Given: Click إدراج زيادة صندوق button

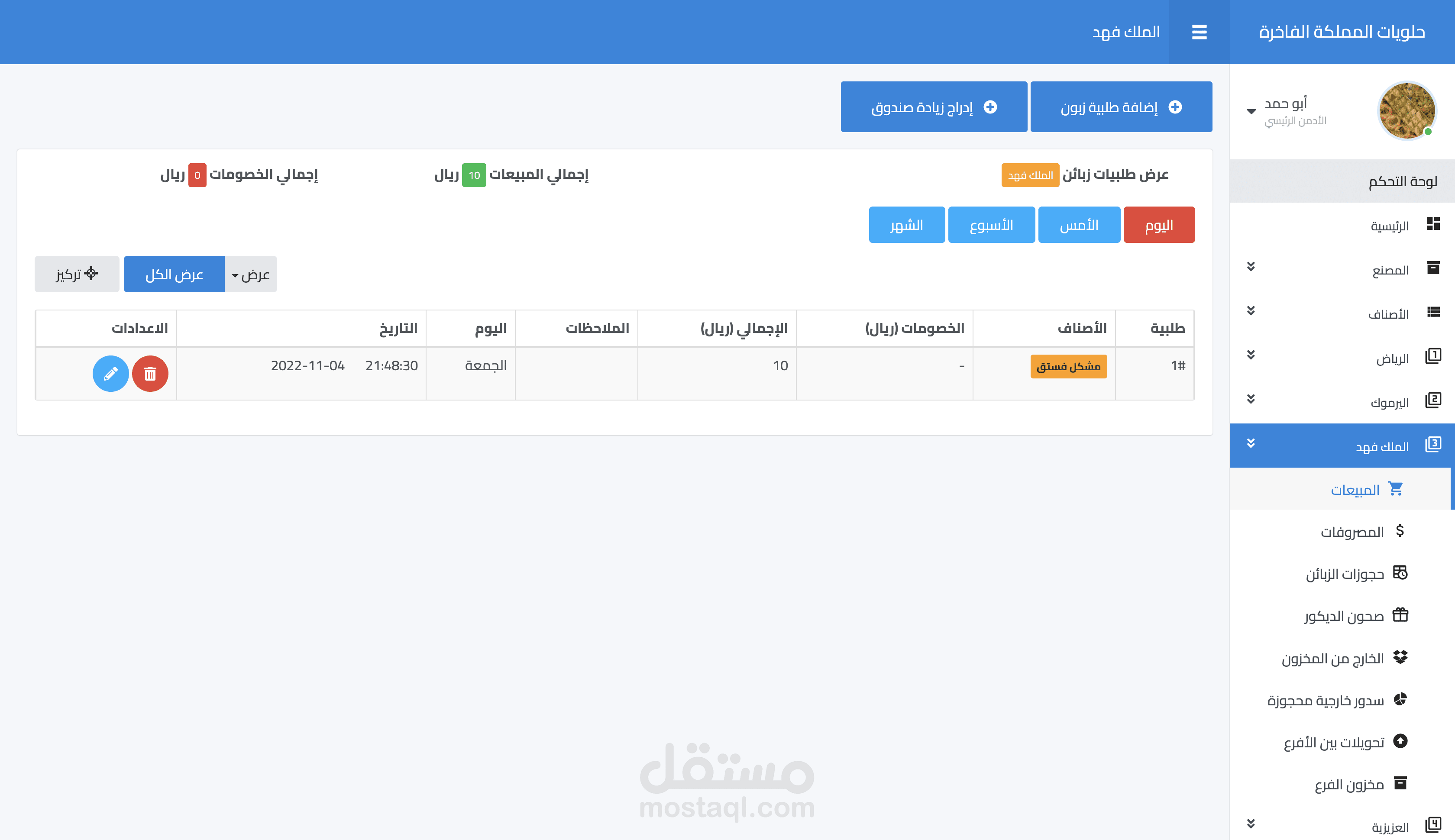Looking at the screenshot, I should pyautogui.click(x=934, y=107).
